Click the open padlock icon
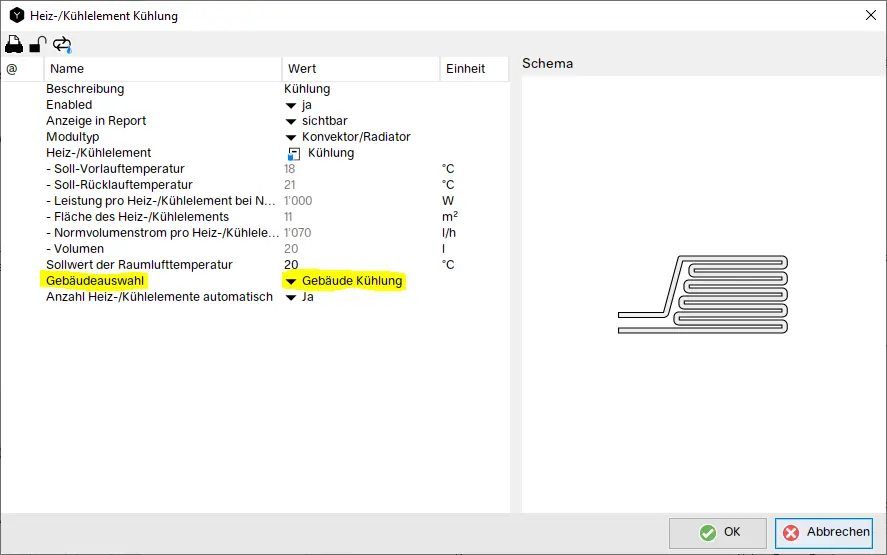Viewport: 887px width, 555px height. [x=37, y=44]
